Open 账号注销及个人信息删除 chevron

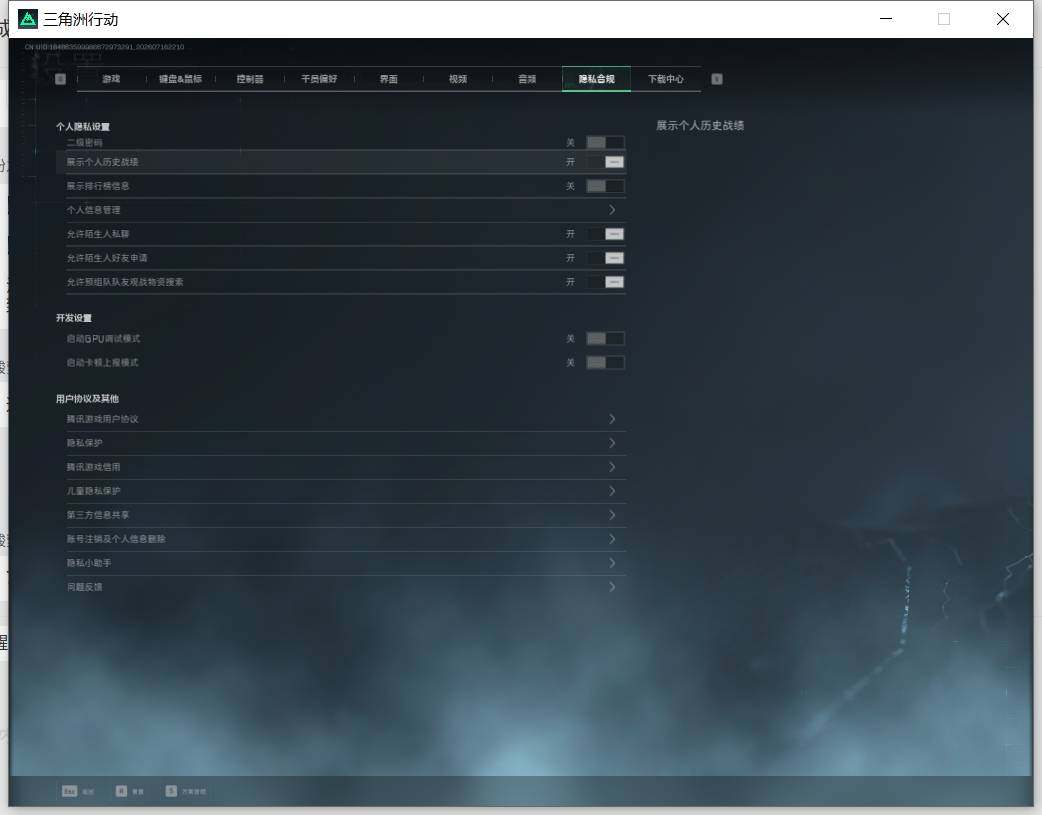click(x=612, y=539)
